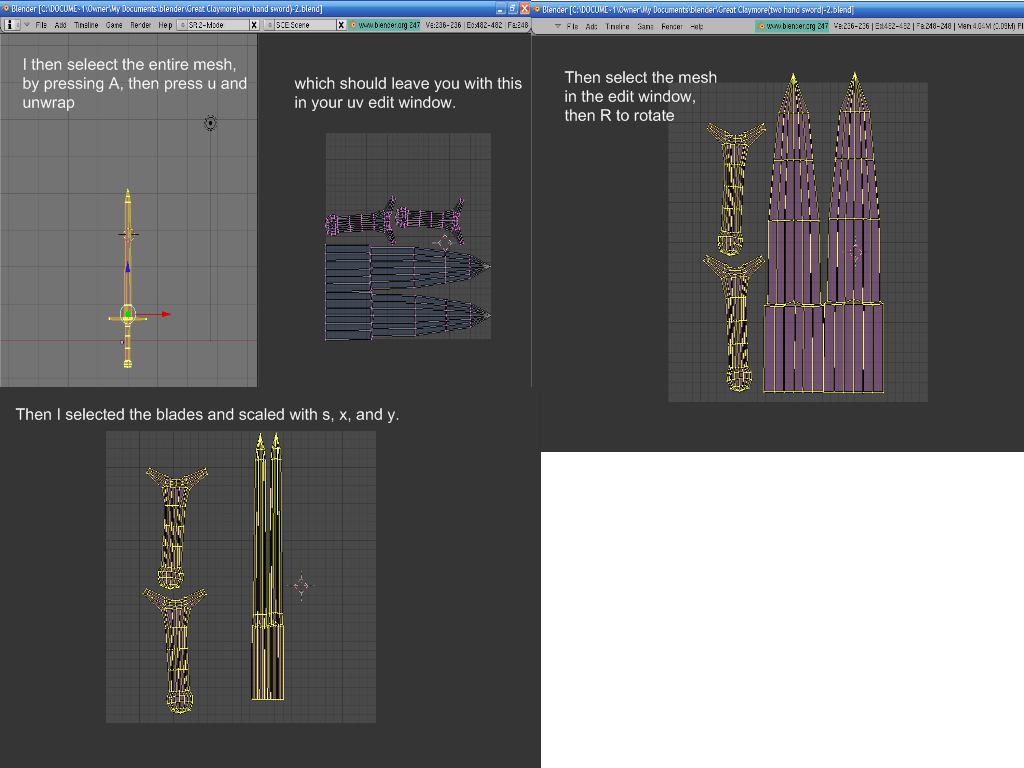The width and height of the screenshot is (1024, 768).
Task: Select lower blade UV island in unwrapped layout
Action: point(408,315)
